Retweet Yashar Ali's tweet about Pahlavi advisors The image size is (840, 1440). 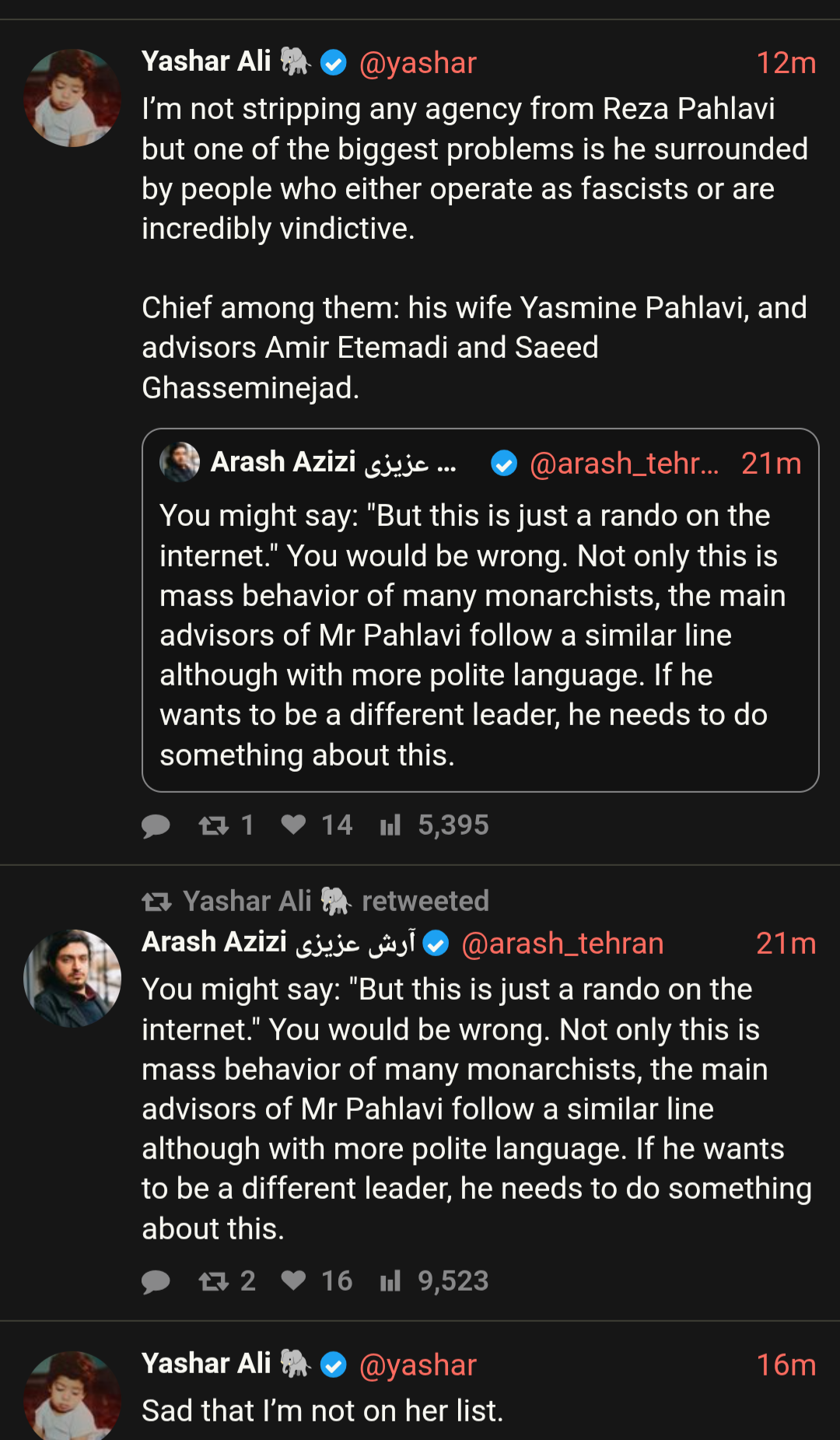coord(214,825)
